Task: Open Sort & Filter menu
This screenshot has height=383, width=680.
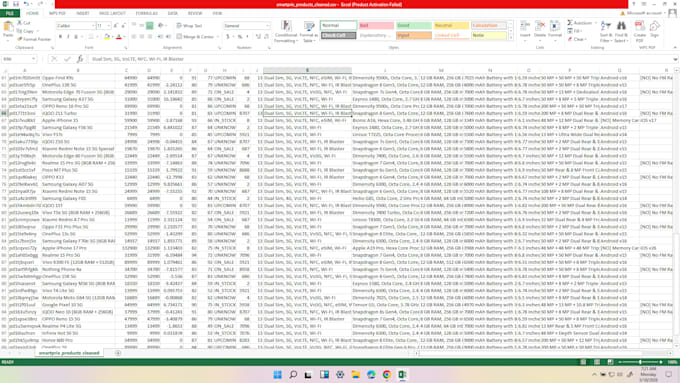Action: coord(606,31)
